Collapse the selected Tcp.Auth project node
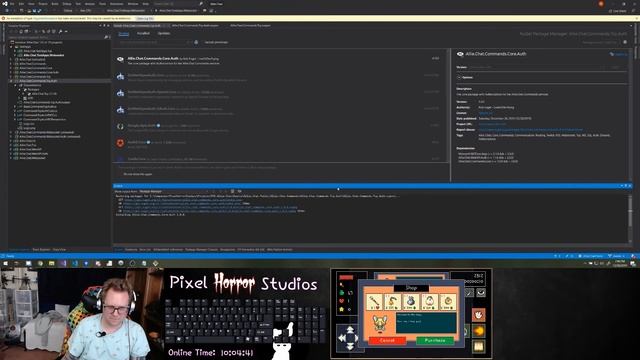Image resolution: width=640 pixels, height=360 pixels. tap(11, 81)
